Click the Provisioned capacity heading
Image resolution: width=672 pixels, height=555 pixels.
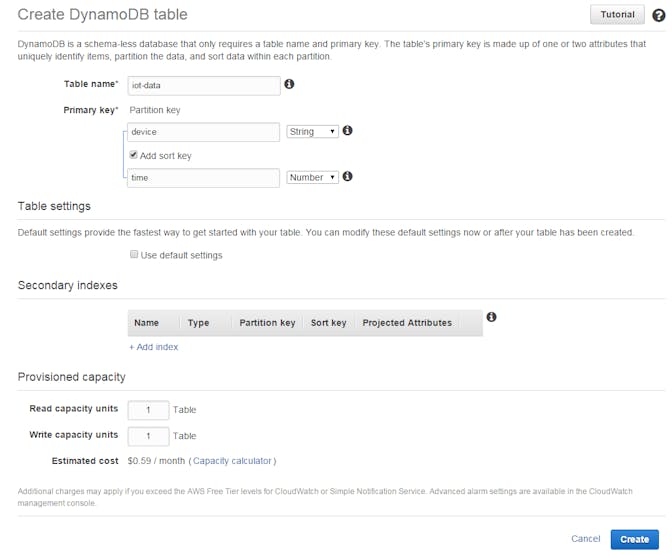tap(72, 377)
